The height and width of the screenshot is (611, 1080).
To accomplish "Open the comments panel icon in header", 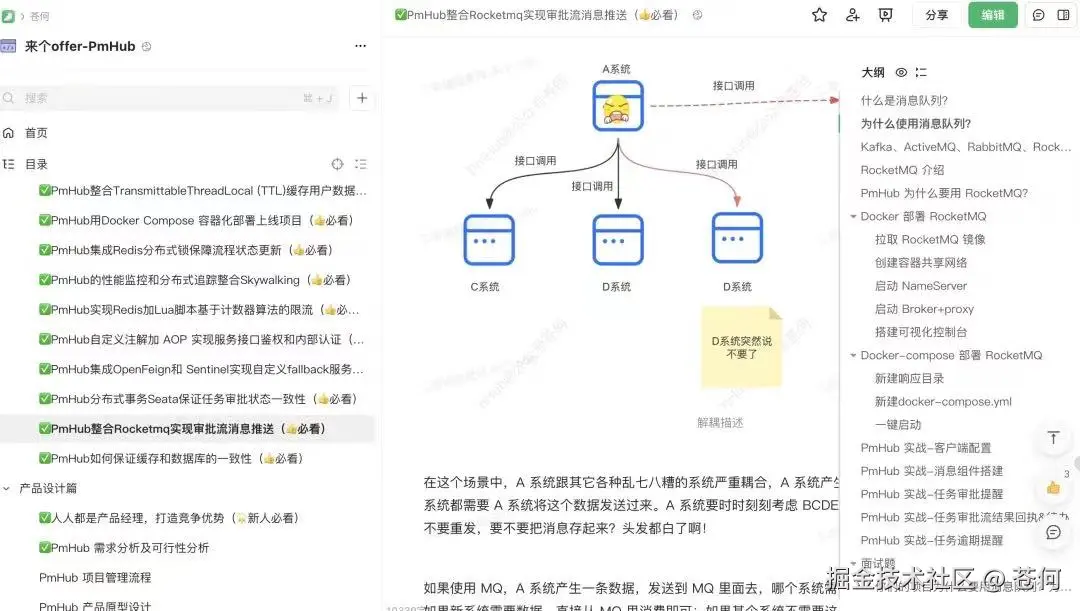I will (x=1039, y=14).
